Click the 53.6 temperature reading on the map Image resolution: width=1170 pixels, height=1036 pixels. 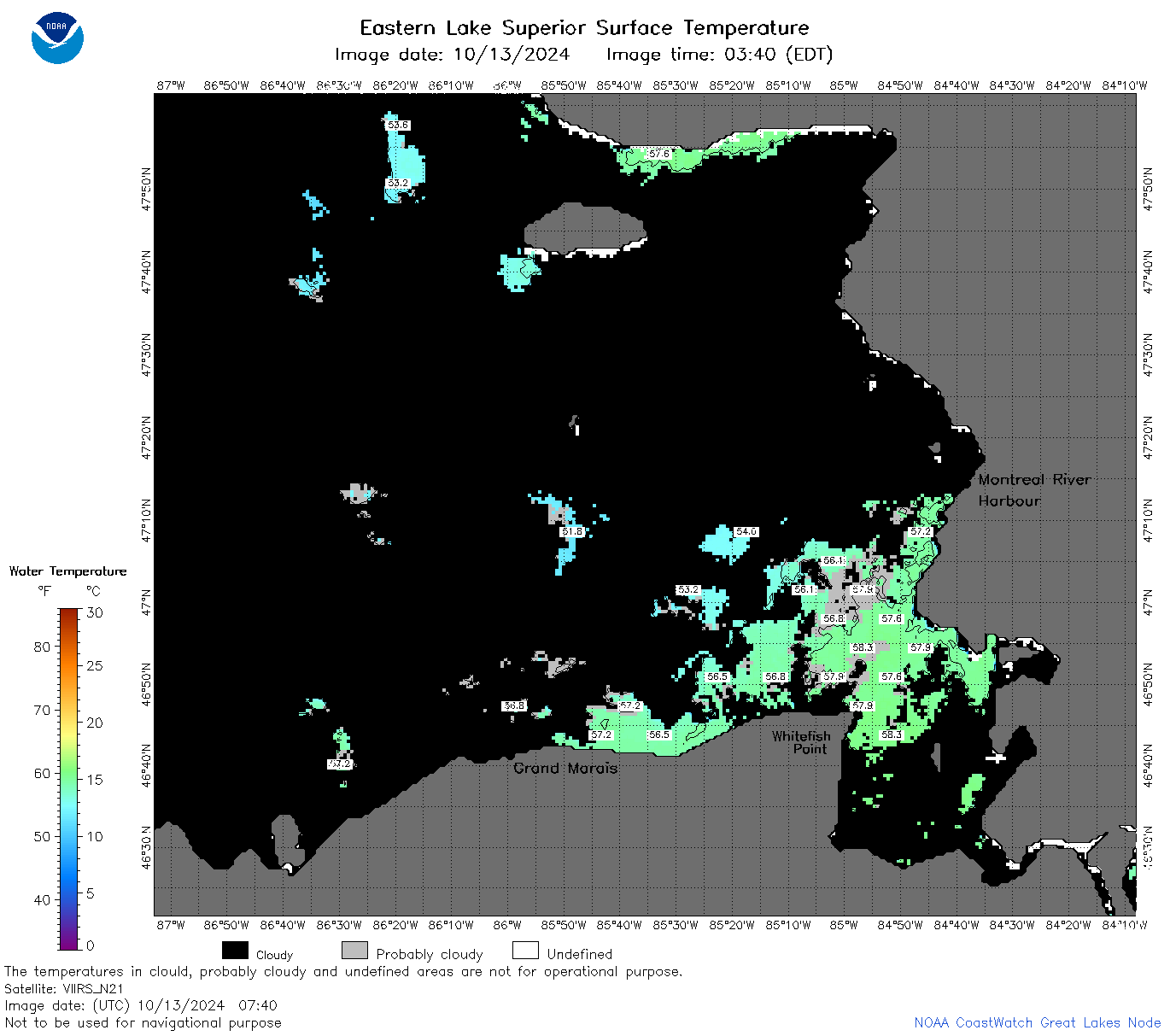pos(398,125)
